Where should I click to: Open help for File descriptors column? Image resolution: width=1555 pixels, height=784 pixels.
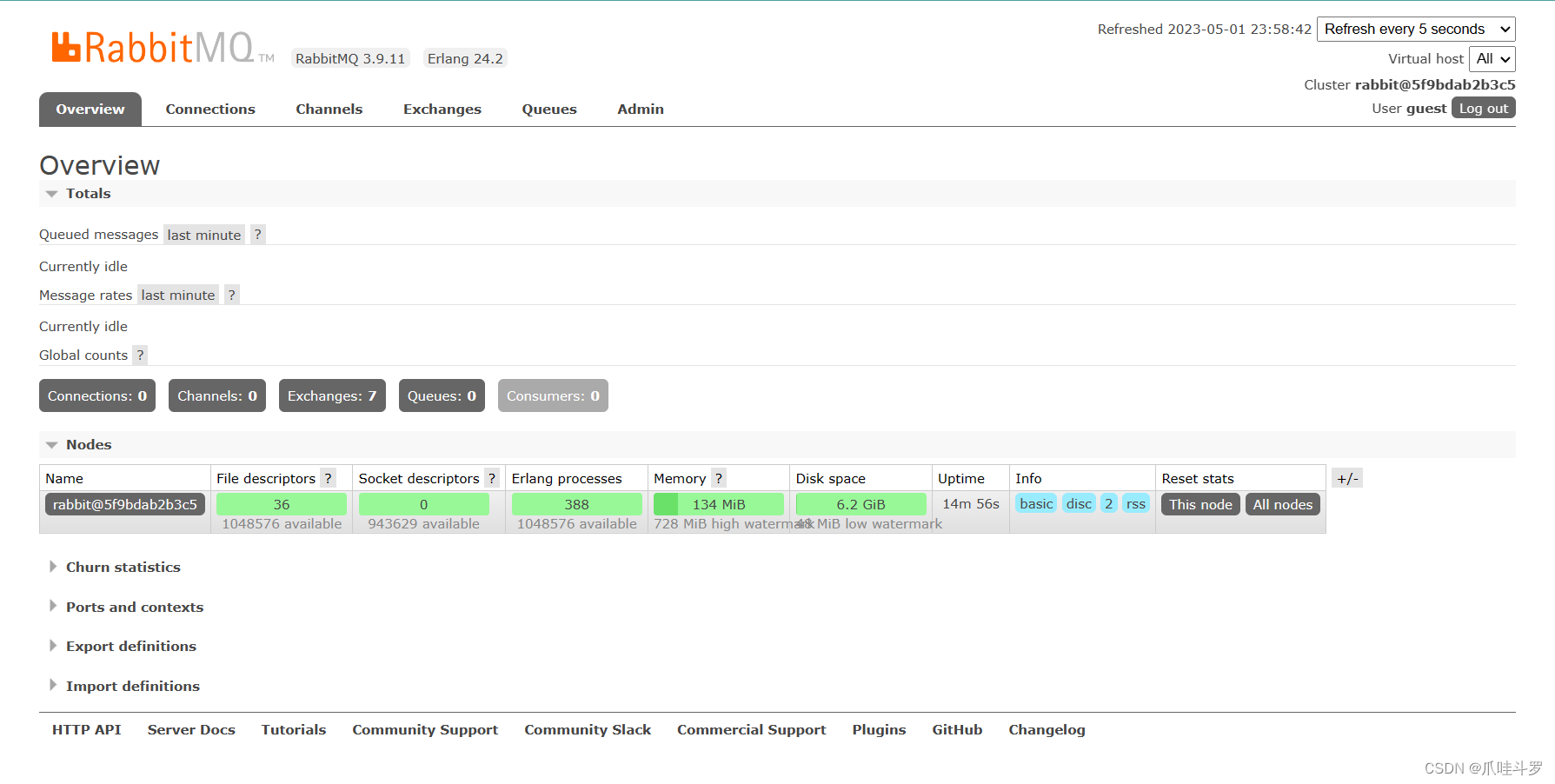(328, 478)
